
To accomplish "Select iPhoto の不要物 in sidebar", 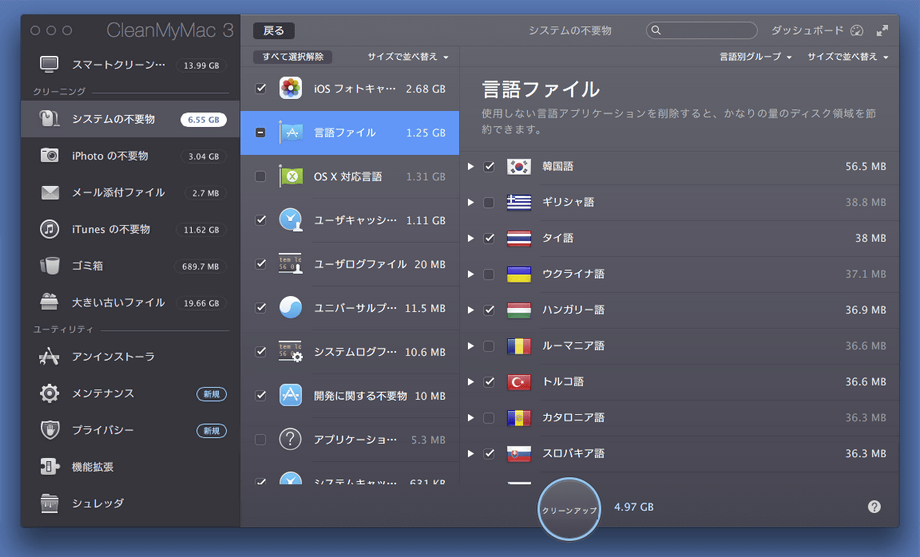I will 130,156.
